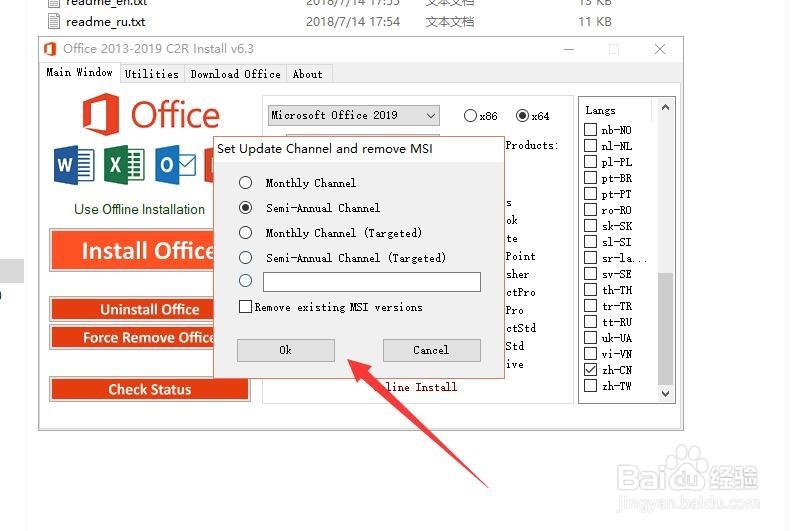Click the 11 KB file size

click(595, 22)
